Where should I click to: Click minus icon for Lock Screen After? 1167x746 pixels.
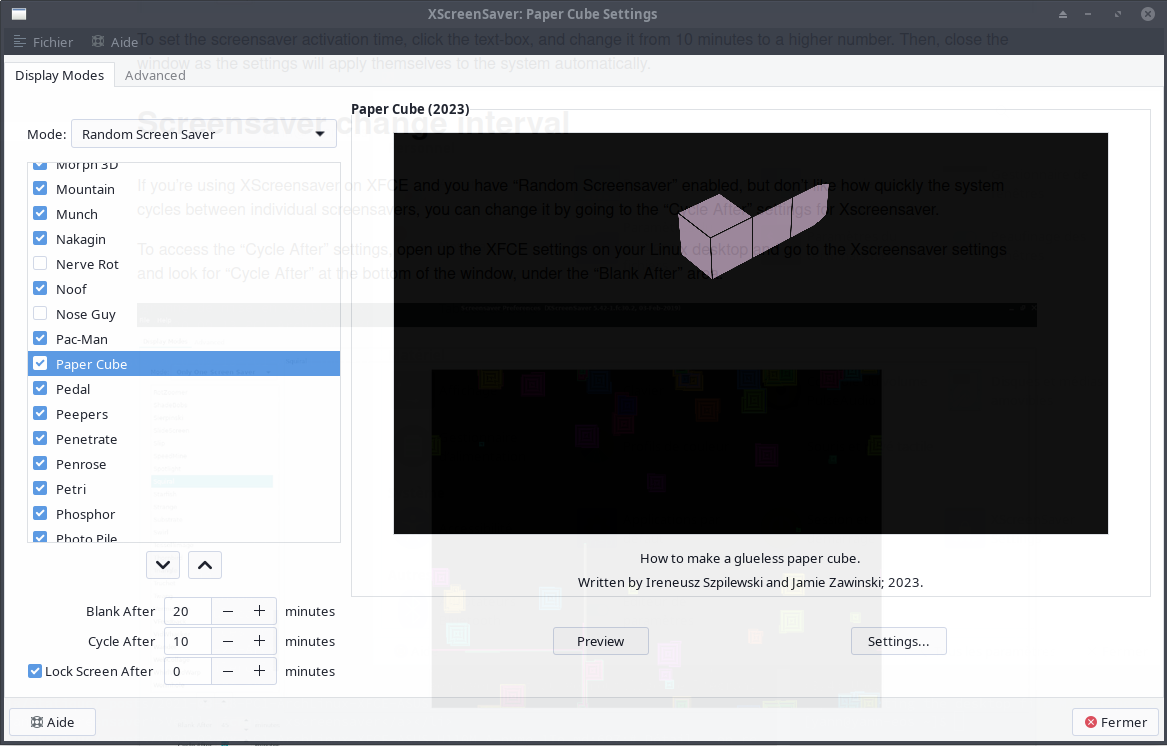coord(228,671)
